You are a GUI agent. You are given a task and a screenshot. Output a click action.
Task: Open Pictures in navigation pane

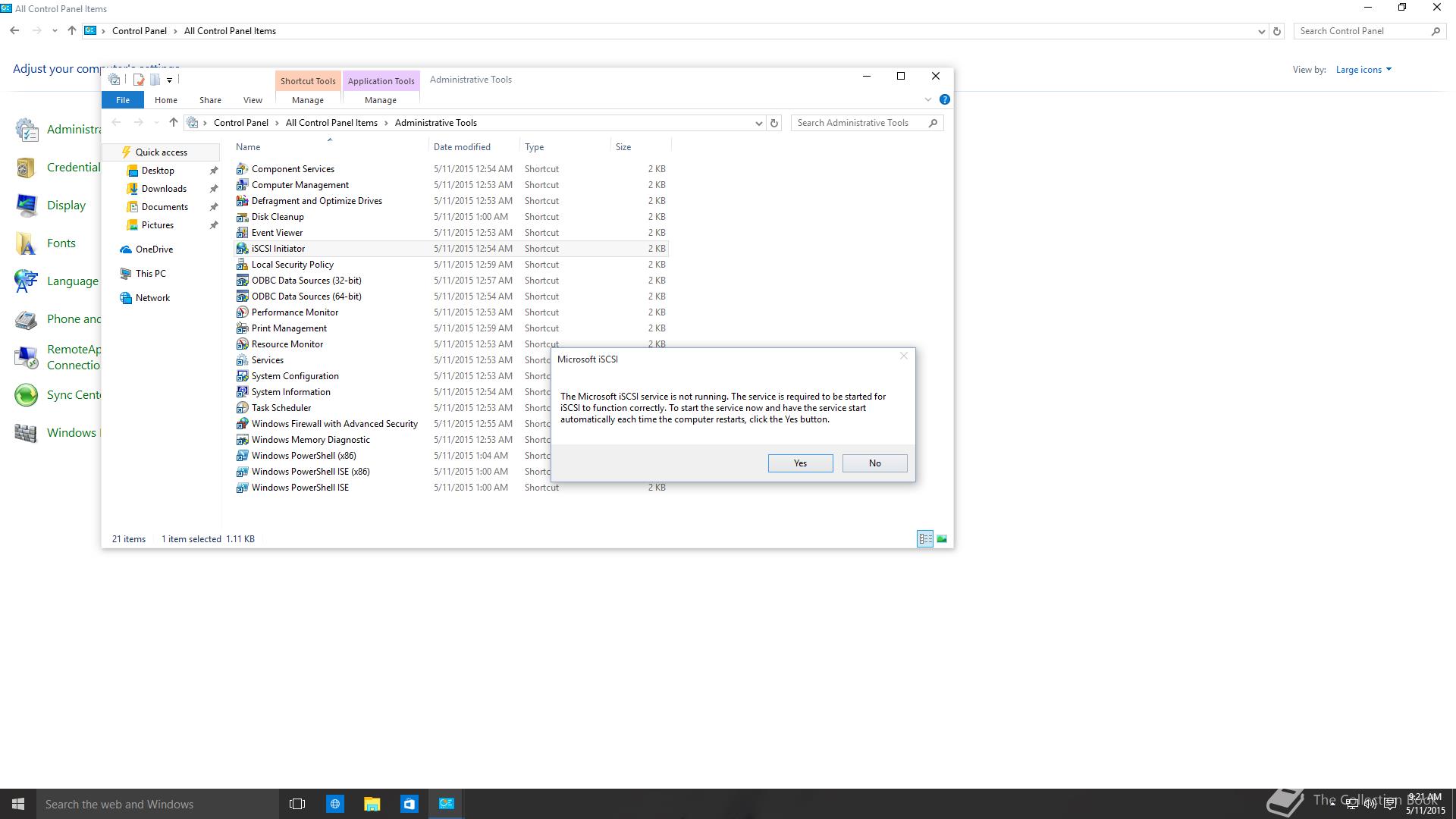pos(157,225)
